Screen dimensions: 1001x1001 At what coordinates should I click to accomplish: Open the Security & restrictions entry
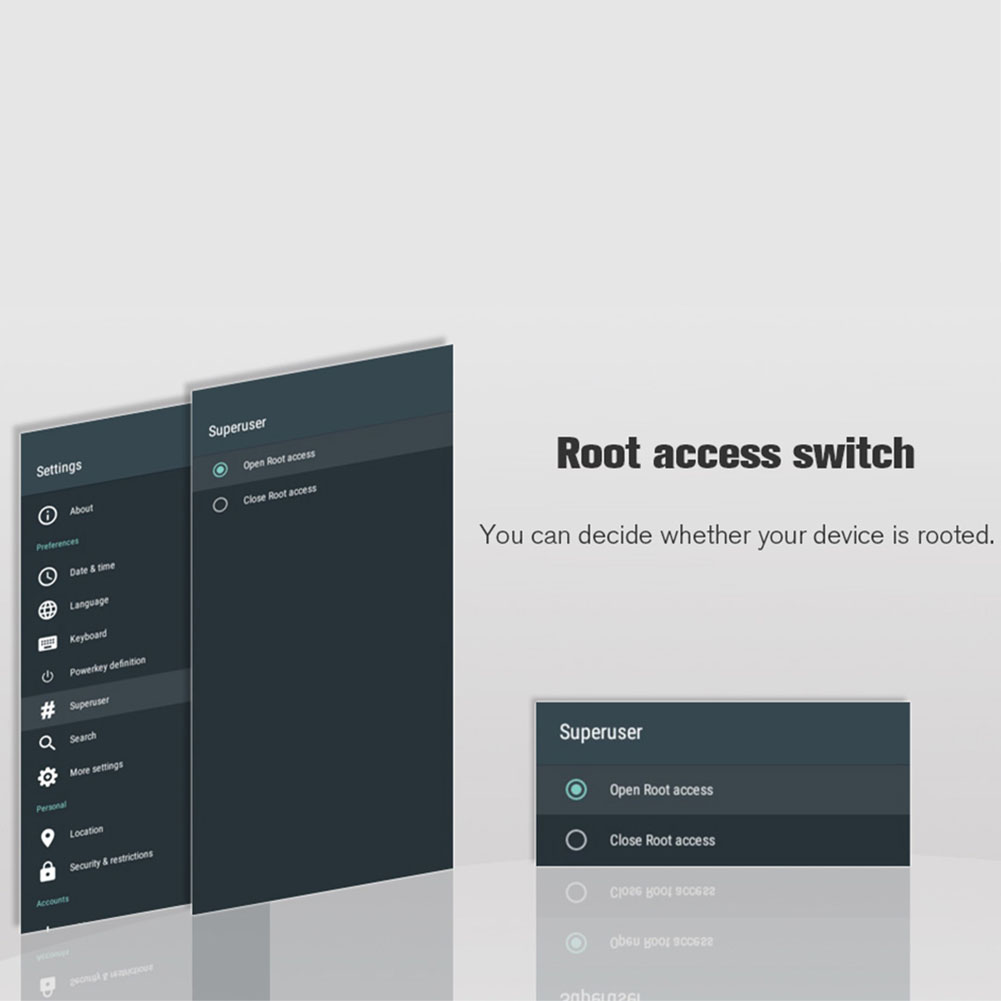point(111,861)
